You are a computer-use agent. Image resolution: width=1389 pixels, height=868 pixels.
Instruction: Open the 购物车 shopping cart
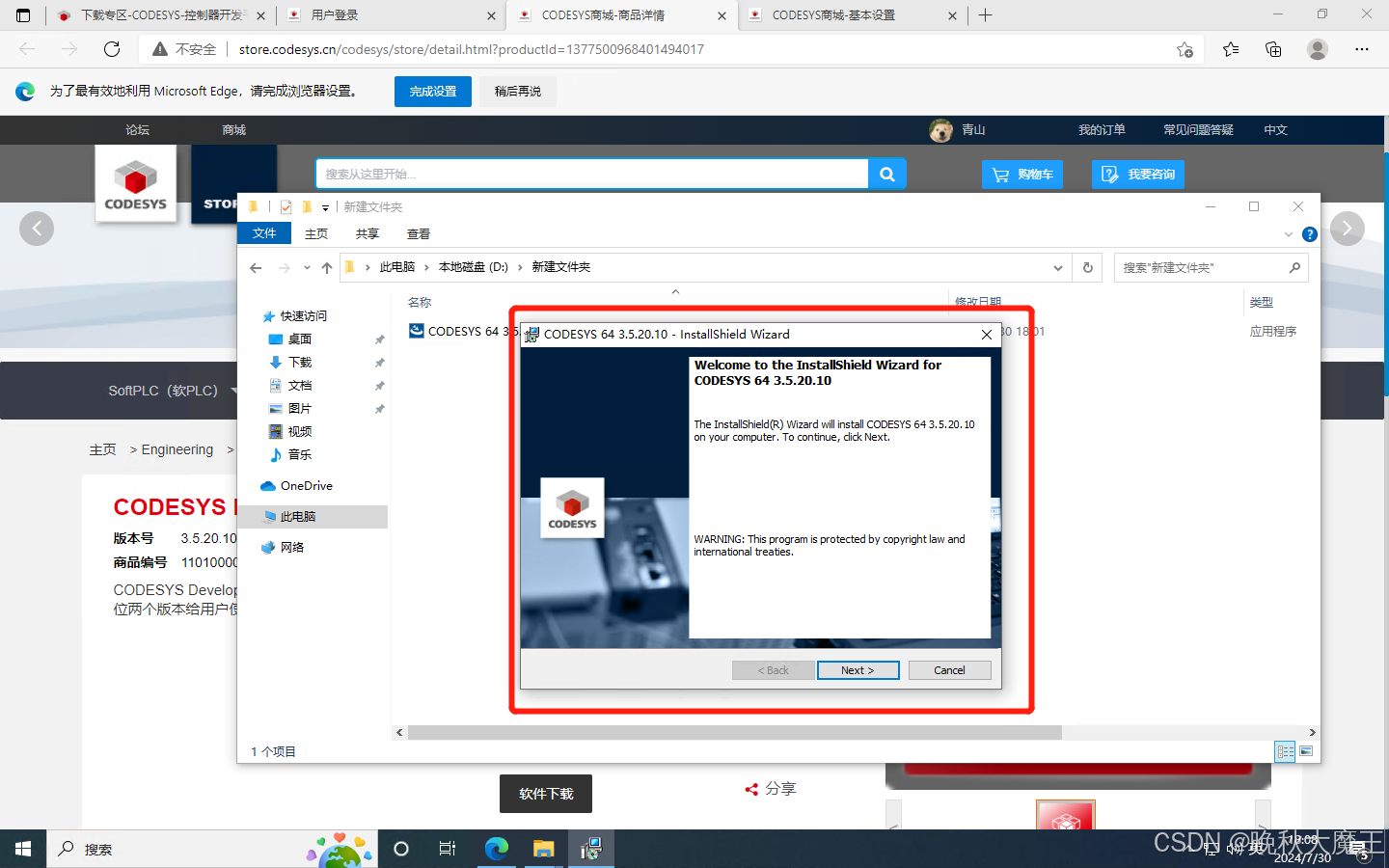pyautogui.click(x=1021, y=175)
